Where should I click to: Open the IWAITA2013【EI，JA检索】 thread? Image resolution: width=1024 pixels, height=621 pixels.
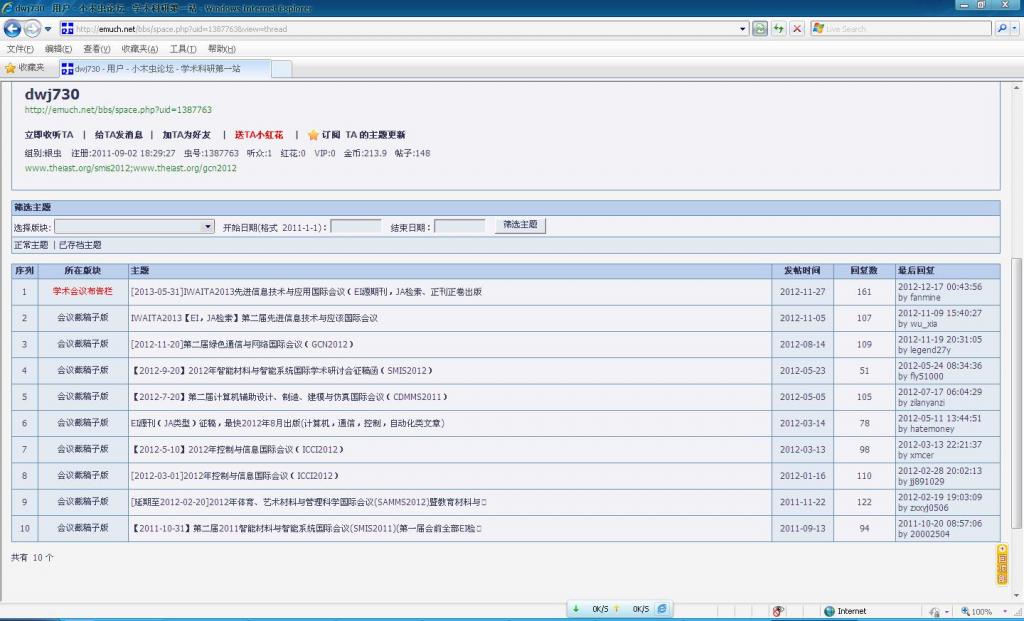254,318
